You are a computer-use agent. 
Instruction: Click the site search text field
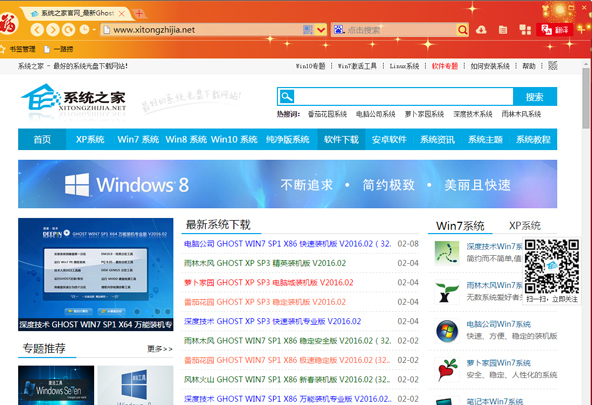coord(404,97)
